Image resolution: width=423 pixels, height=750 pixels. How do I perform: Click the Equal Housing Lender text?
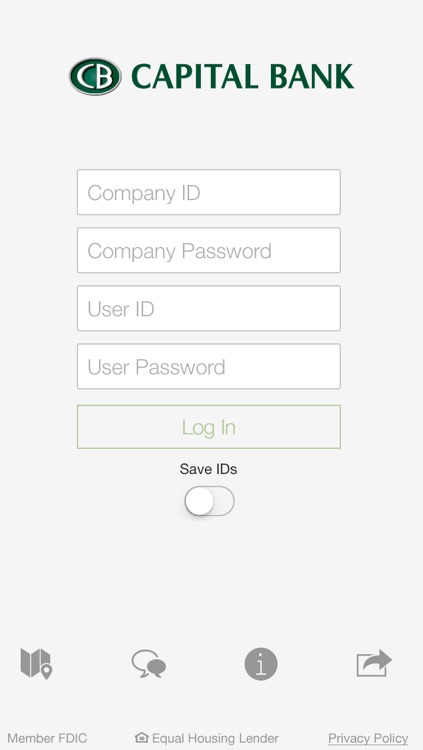(215, 738)
